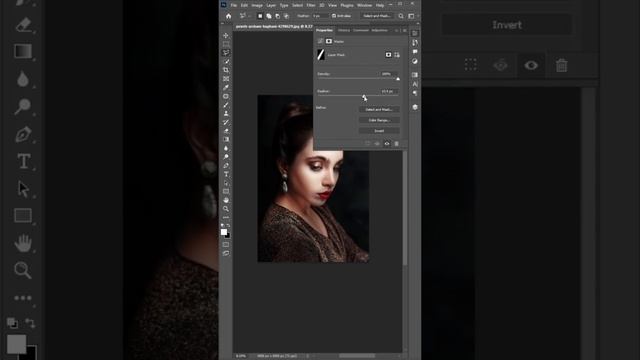Screen dimensions: 640x360
Task: Click Select and Mask in options bar
Action: [x=376, y=16]
